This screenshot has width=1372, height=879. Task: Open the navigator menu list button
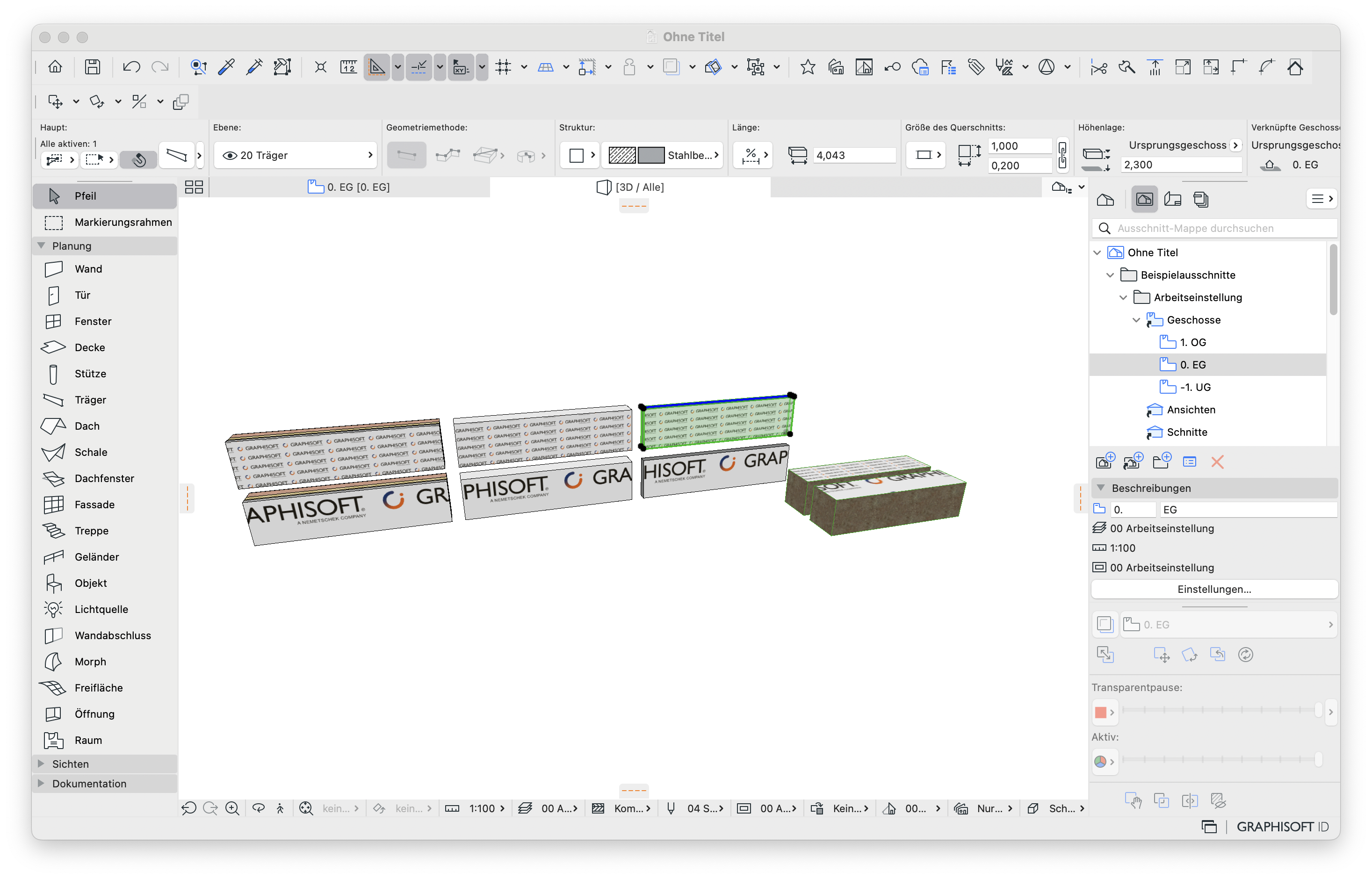[1321, 199]
